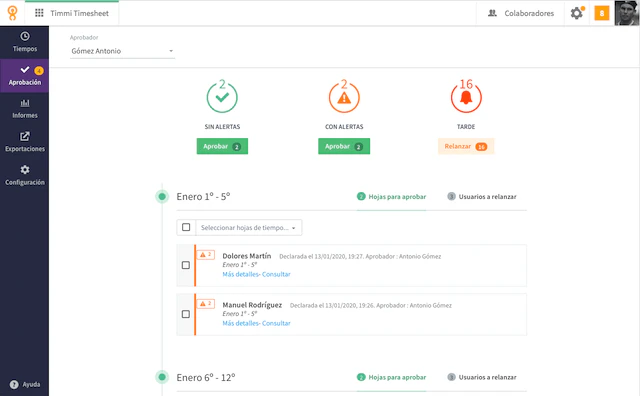Check the Dolores Martín timesheet checkbox
The width and height of the screenshot is (640, 396).
[186, 265]
